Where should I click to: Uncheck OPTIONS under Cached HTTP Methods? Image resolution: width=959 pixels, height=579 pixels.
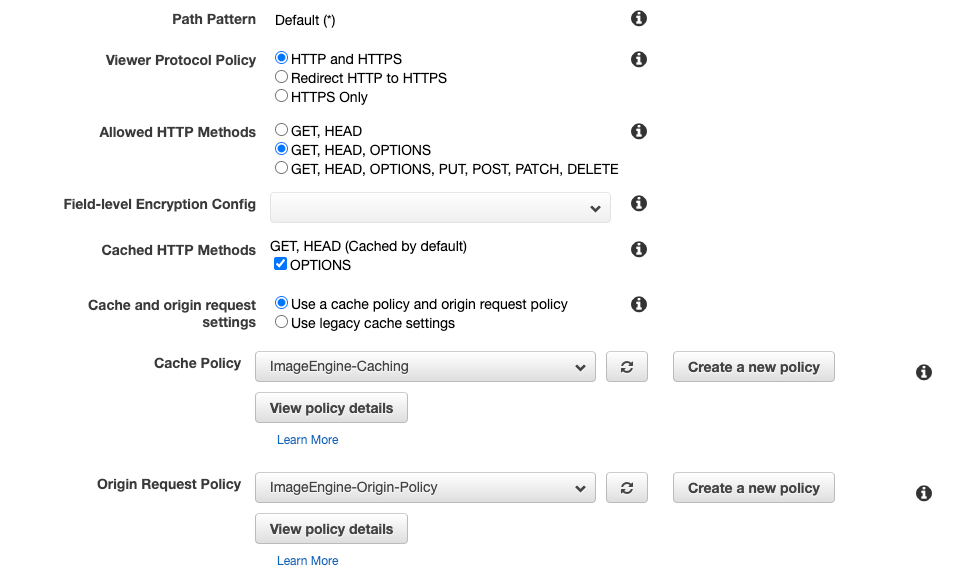pyautogui.click(x=281, y=264)
